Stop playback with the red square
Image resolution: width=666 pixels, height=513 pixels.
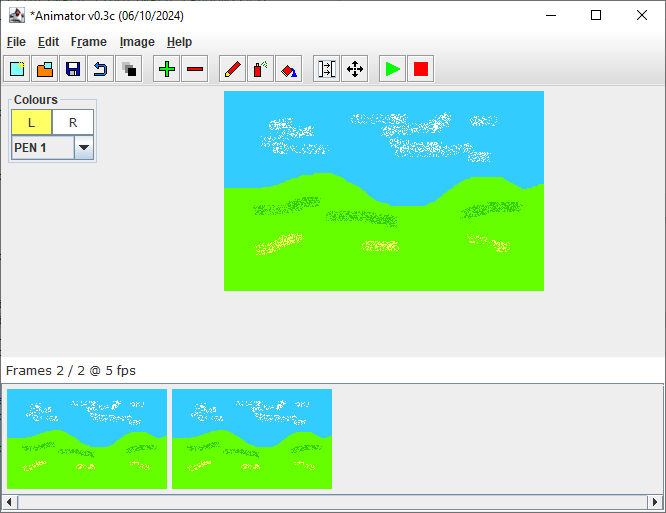tap(420, 69)
